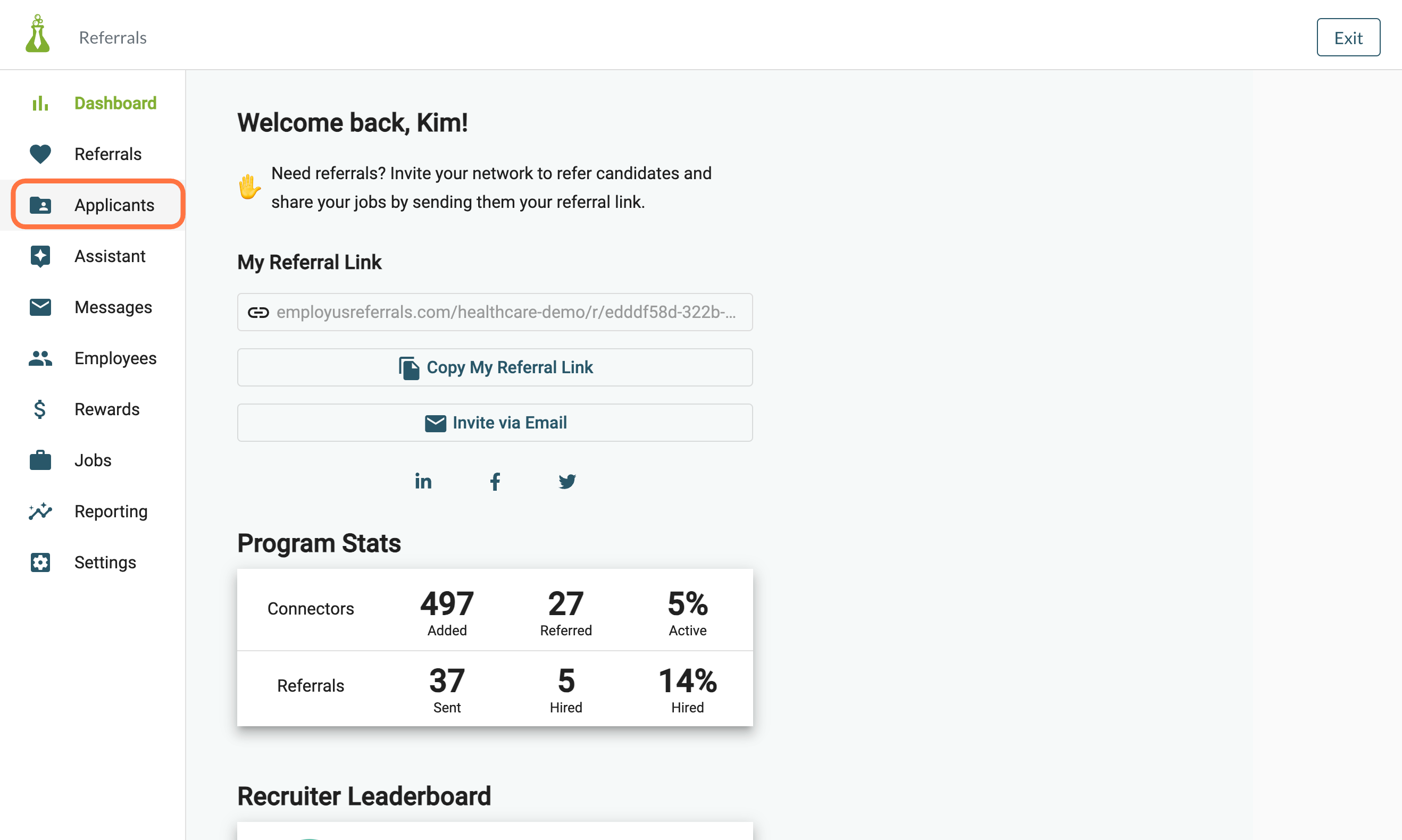This screenshot has height=840, width=1402.
Task: Click the Copy My Referral Link button
Action: pos(495,367)
